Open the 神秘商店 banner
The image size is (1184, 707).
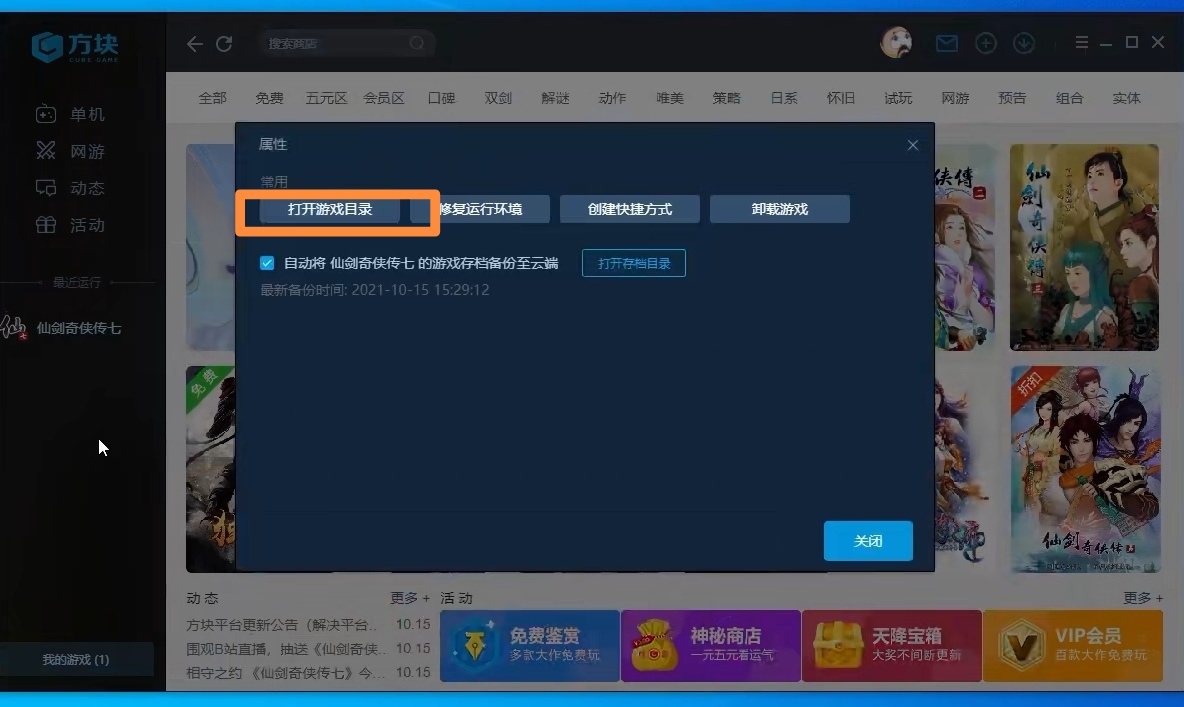[x=711, y=646]
